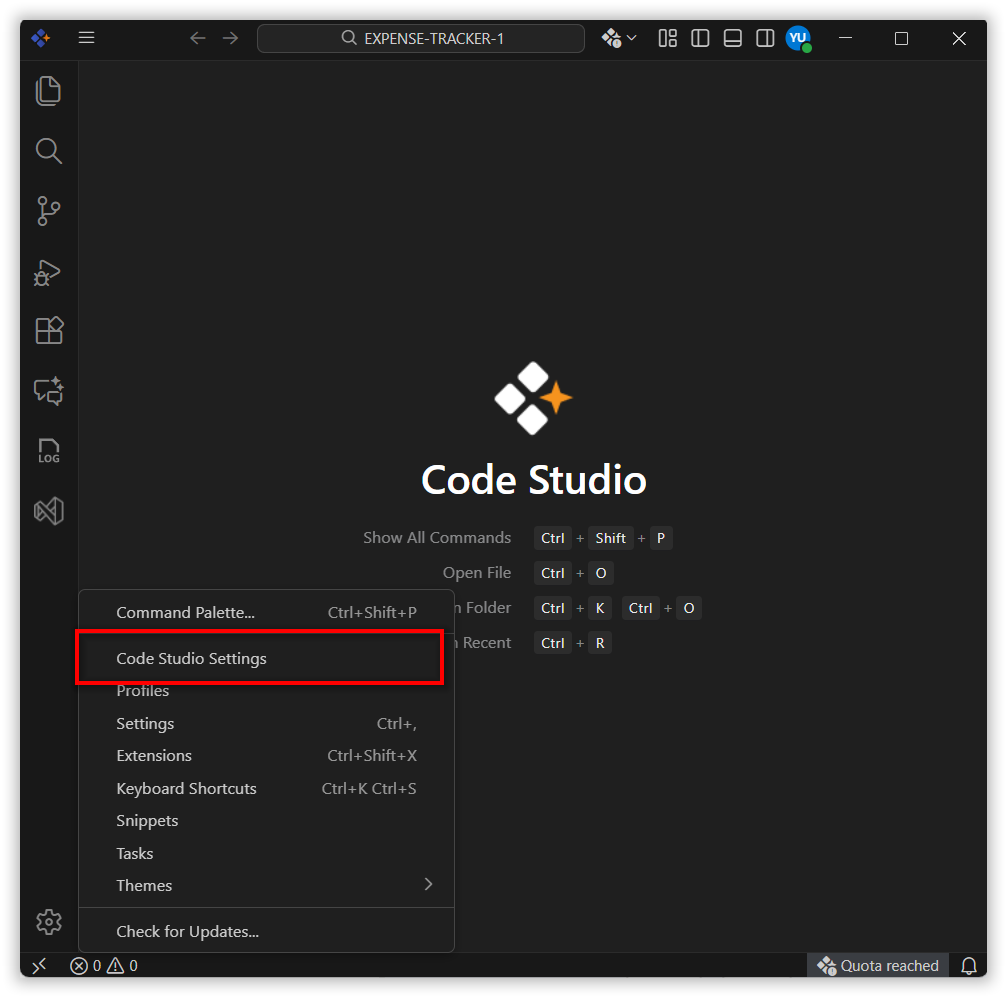Open the AI chat sidebar icon

(48, 391)
